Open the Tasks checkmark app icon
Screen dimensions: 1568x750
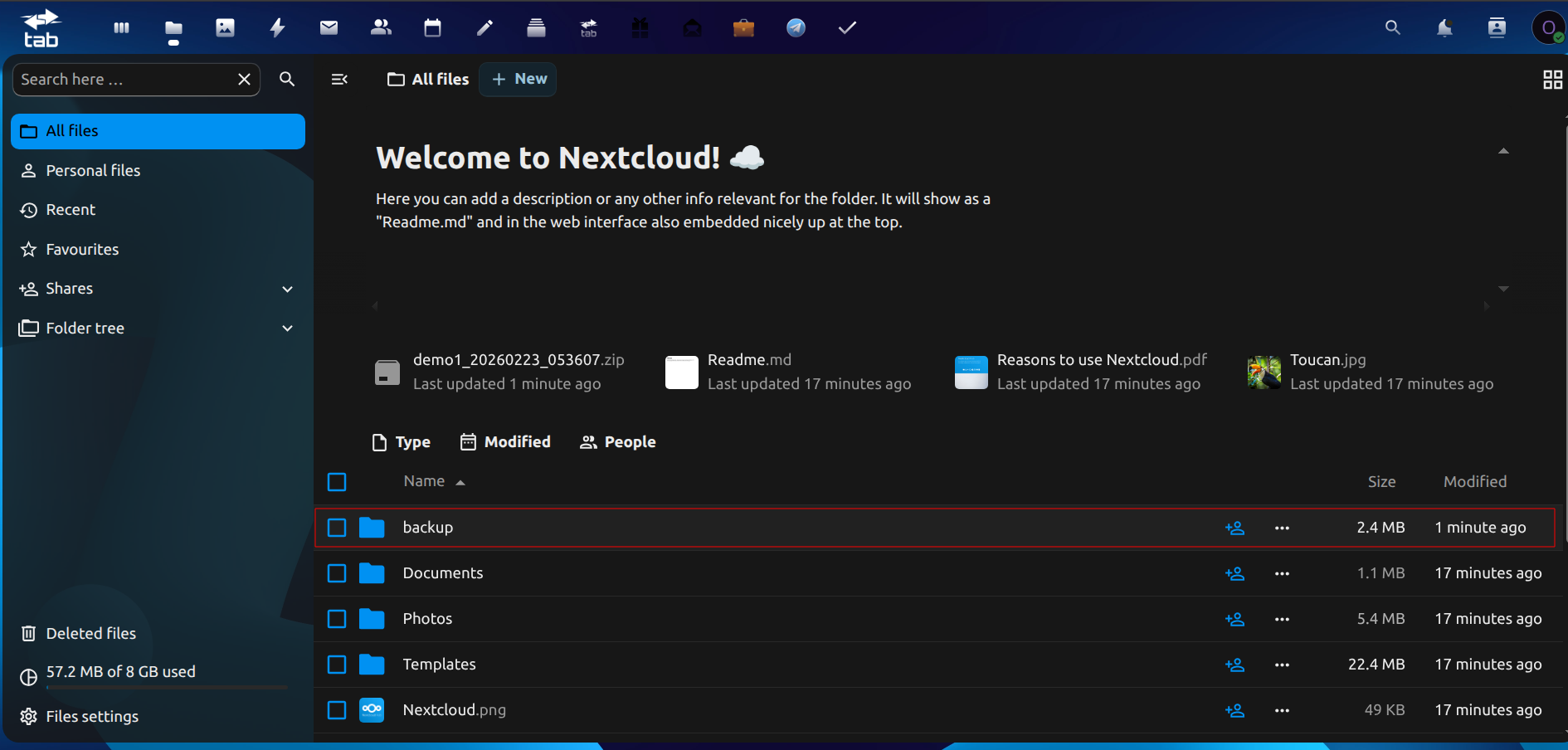847,28
